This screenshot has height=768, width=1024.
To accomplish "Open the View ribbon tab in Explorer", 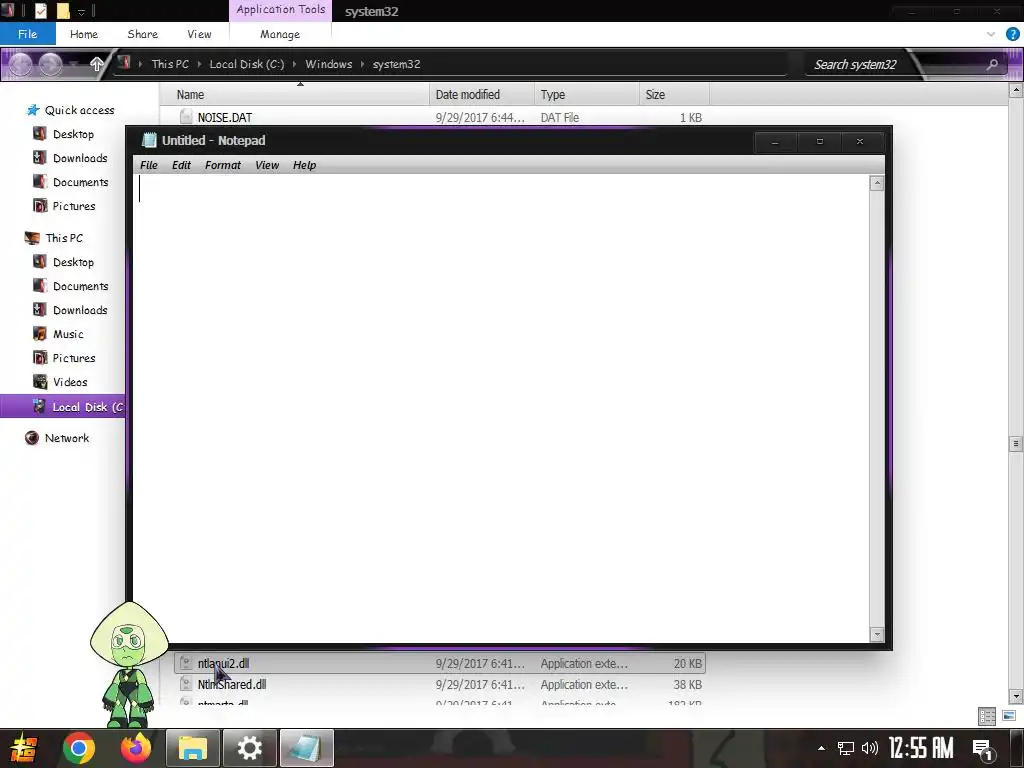I will pos(199,34).
